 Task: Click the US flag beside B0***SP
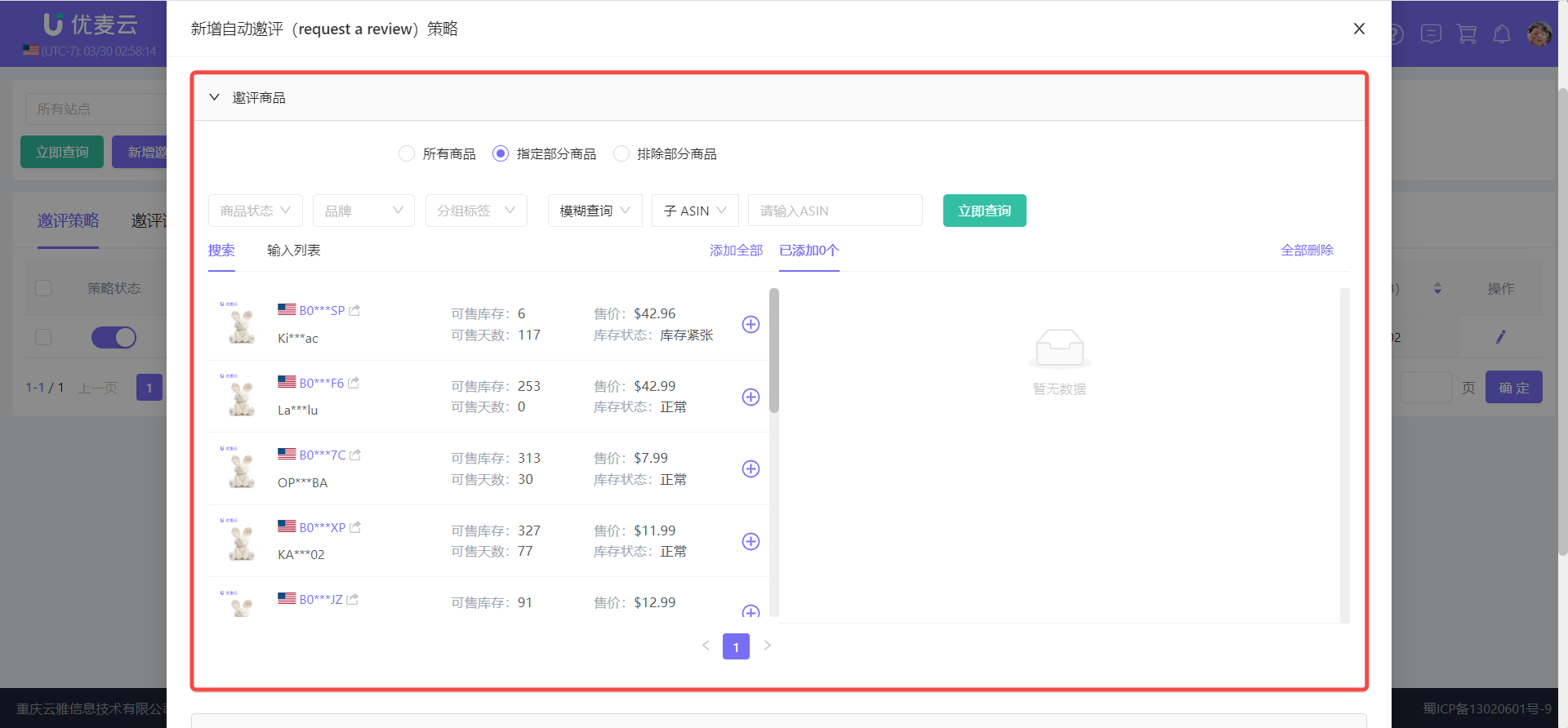coord(287,309)
